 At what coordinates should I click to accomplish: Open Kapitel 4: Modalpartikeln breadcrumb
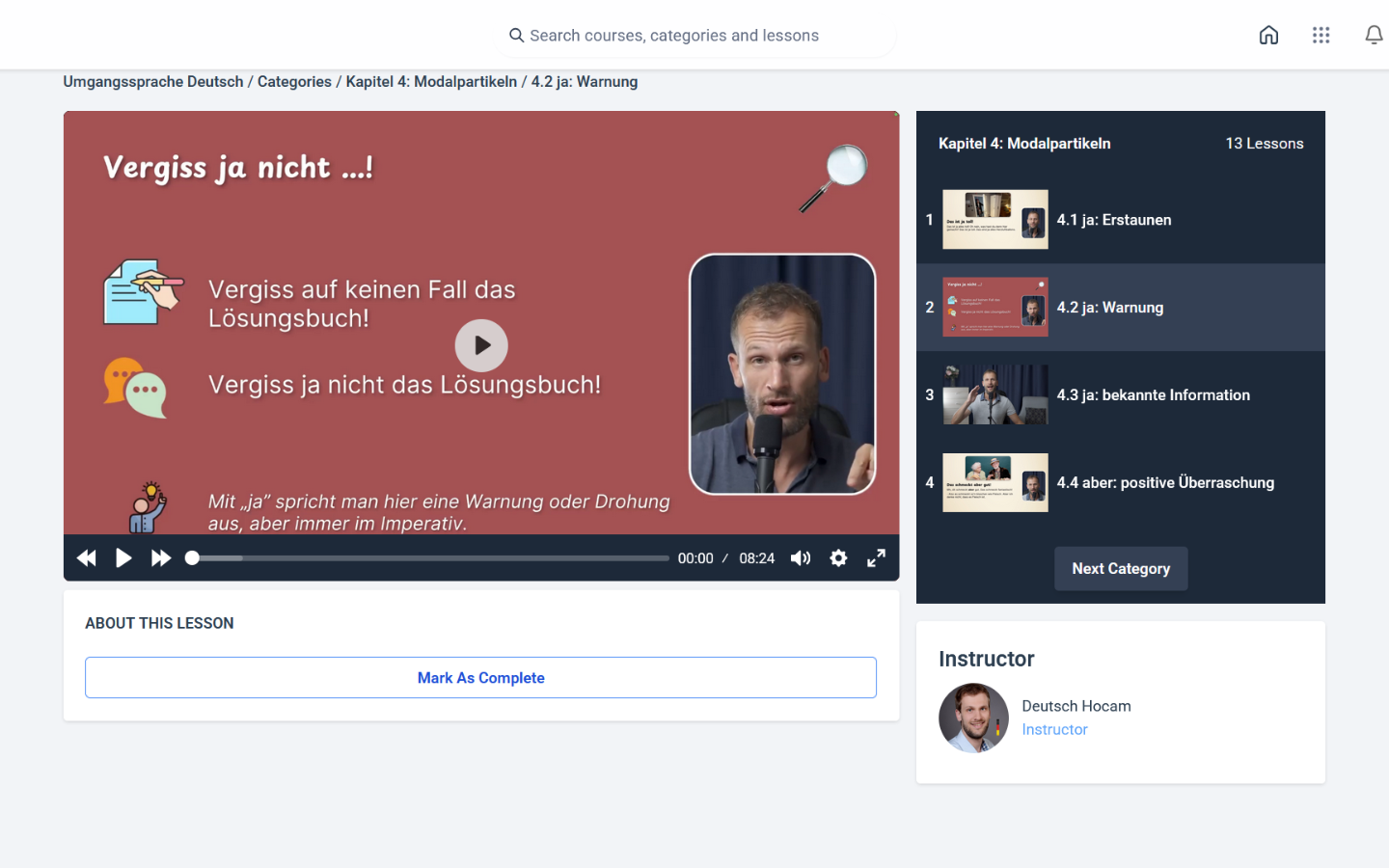tap(431, 82)
